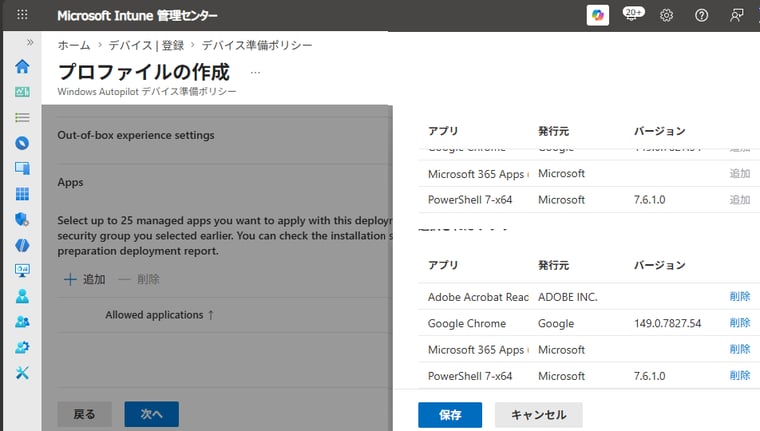760x431 pixels.
Task: Remove Adobe Acrobat Reader via 削除 link
Action: 740,297
